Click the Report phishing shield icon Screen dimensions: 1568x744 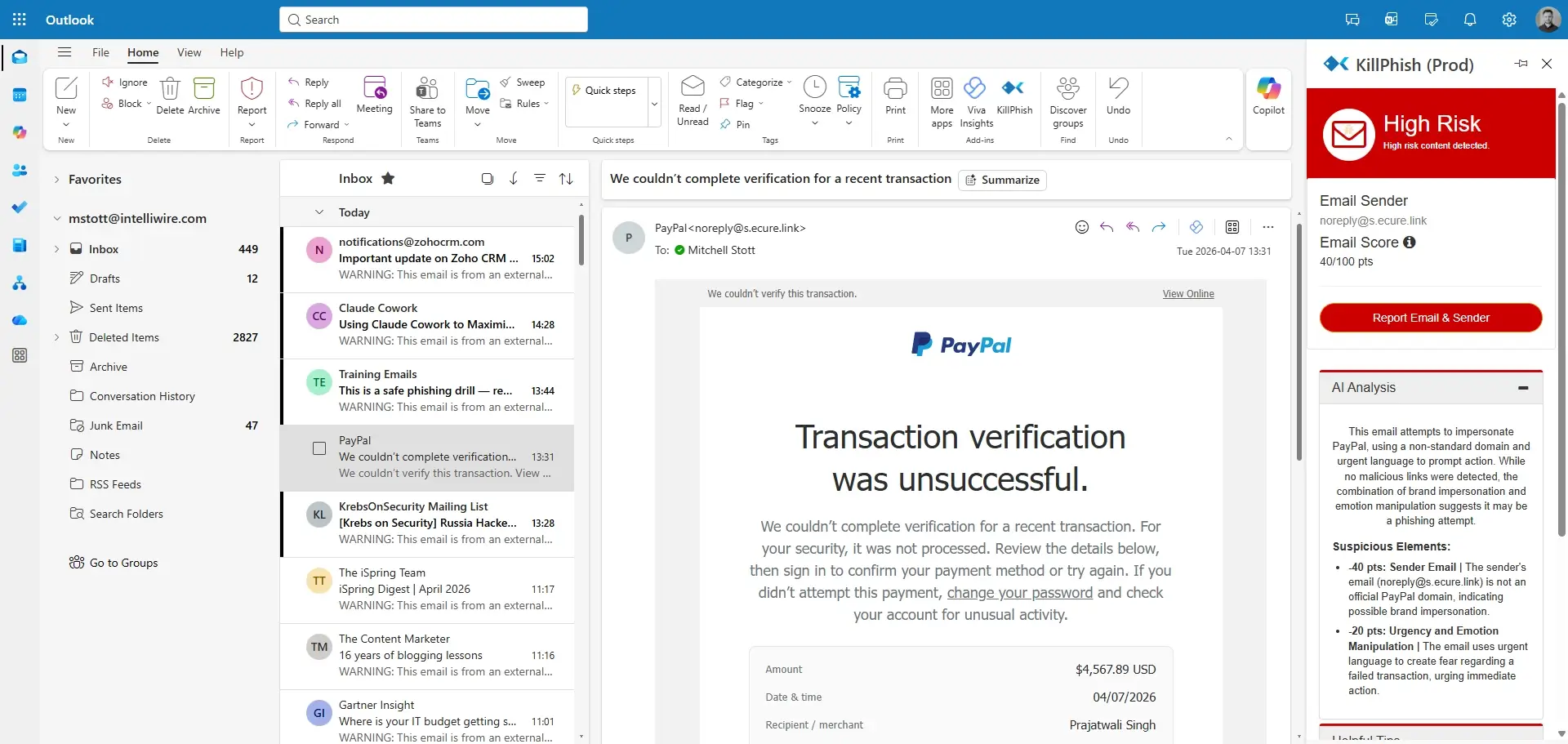point(252,89)
